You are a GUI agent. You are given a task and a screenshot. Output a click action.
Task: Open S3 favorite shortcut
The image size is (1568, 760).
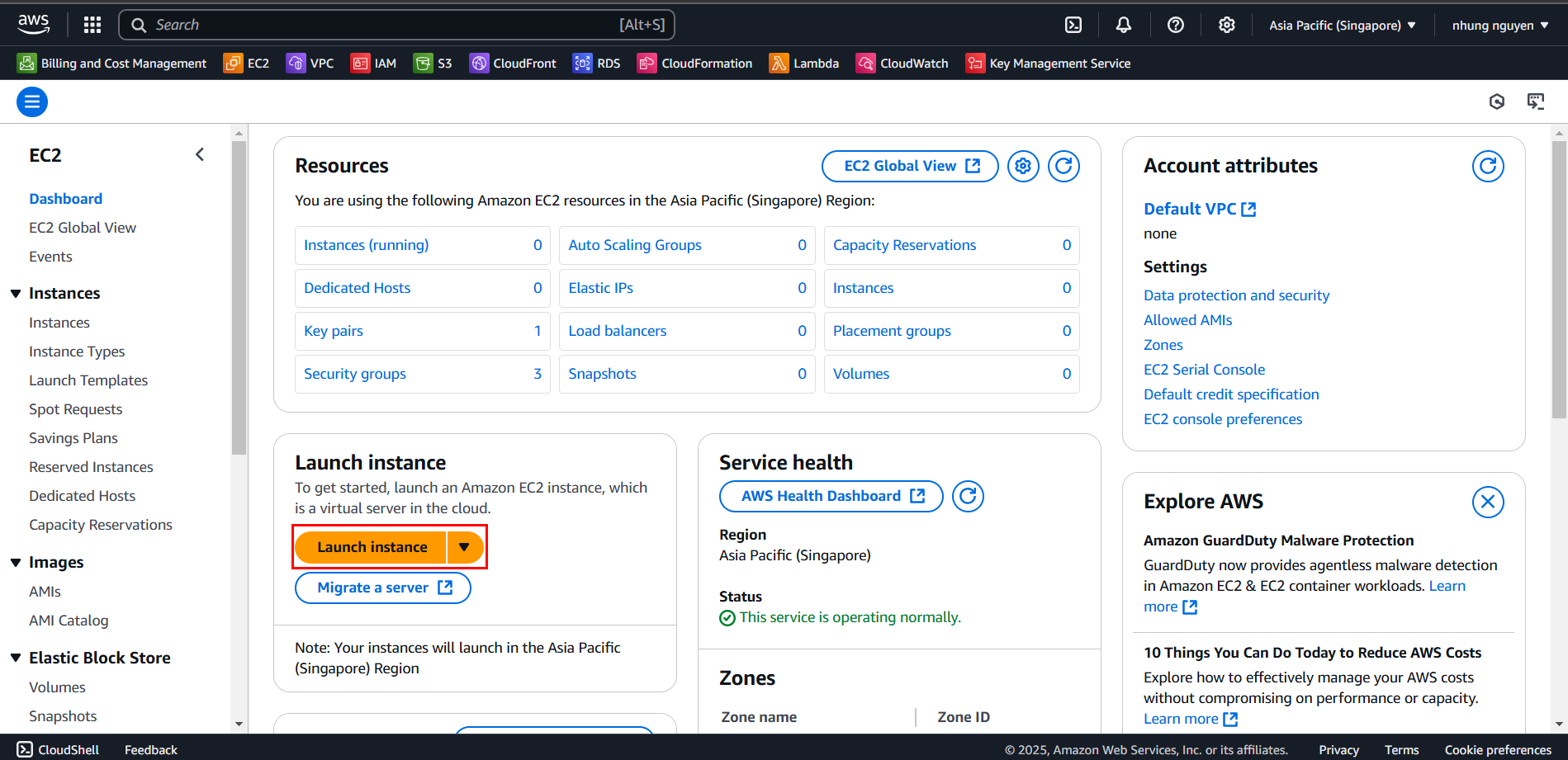[x=433, y=64]
